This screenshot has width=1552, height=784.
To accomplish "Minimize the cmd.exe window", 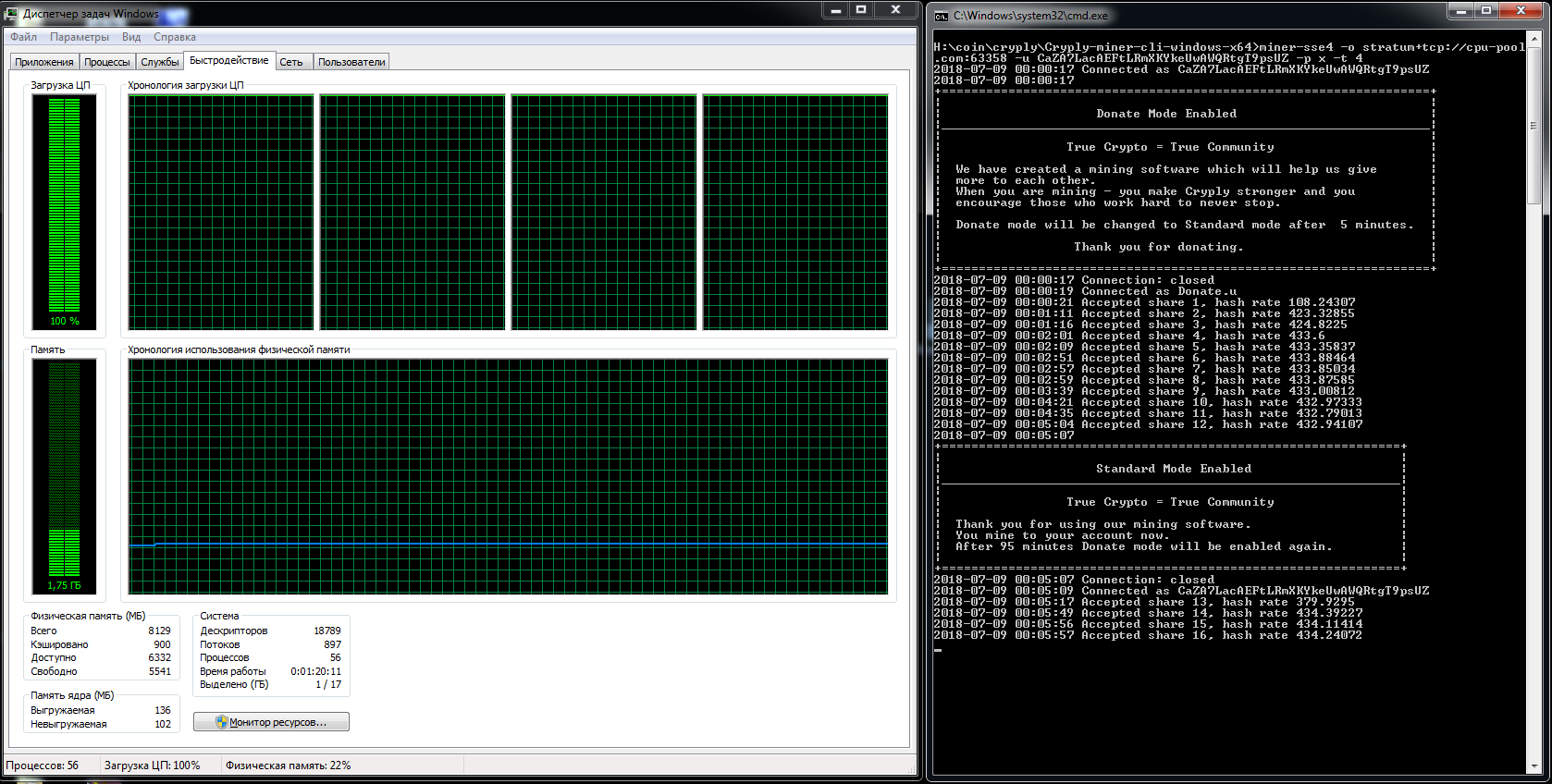I will click(x=1461, y=11).
